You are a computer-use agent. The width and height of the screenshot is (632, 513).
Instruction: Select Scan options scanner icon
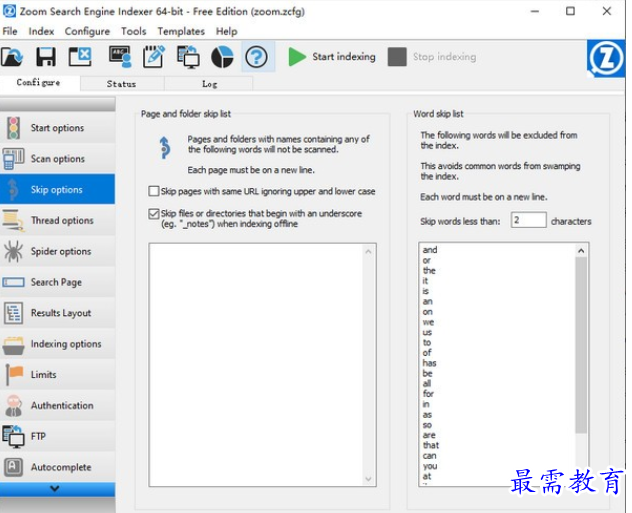pyautogui.click(x=13, y=159)
